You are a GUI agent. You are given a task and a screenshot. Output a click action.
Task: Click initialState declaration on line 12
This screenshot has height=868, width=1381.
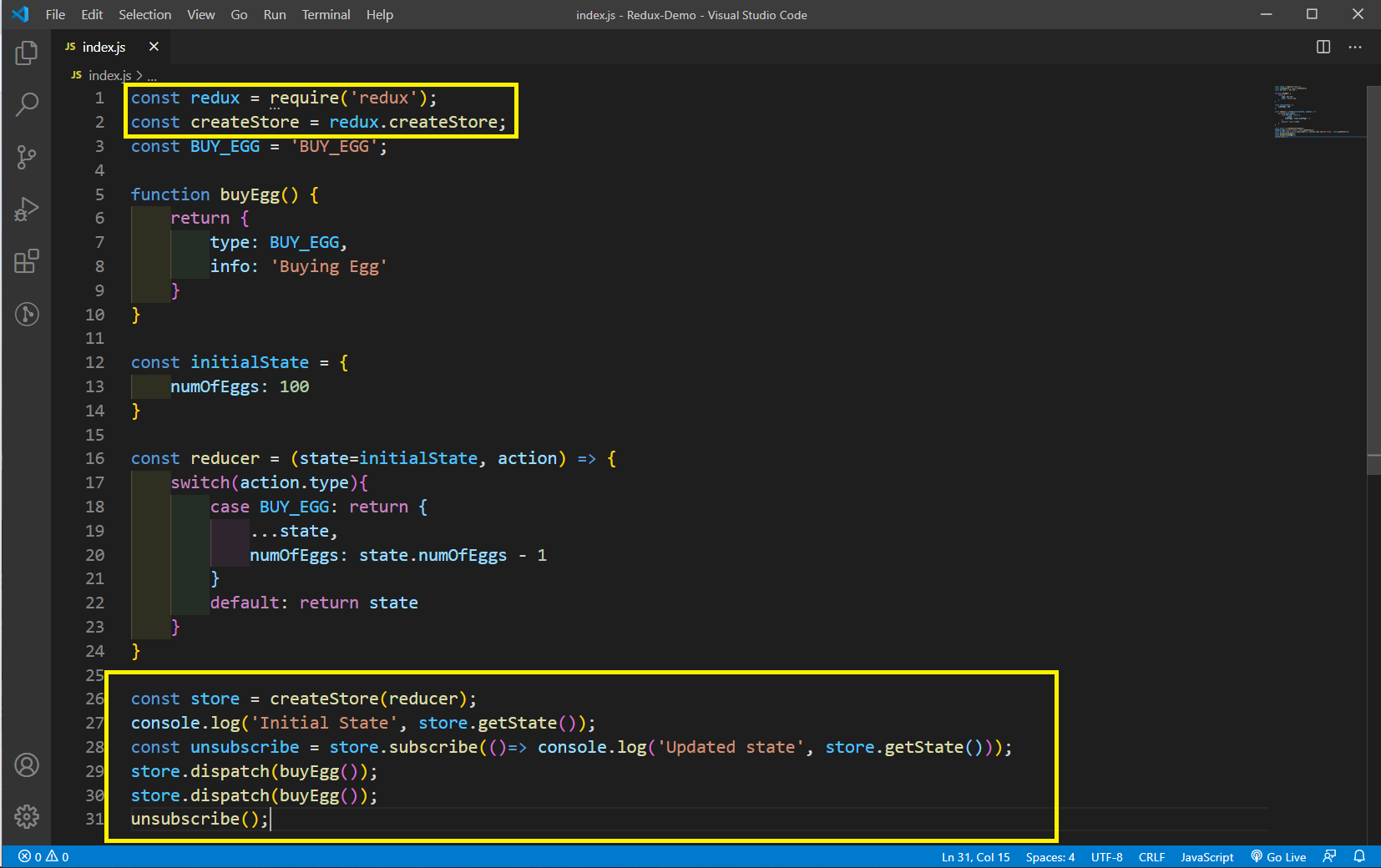[250, 362]
